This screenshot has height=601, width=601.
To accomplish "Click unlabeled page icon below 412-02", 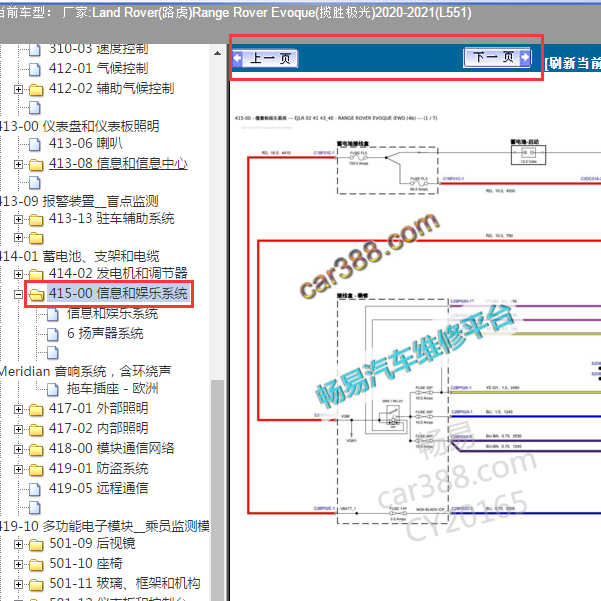I will [x=35, y=108].
